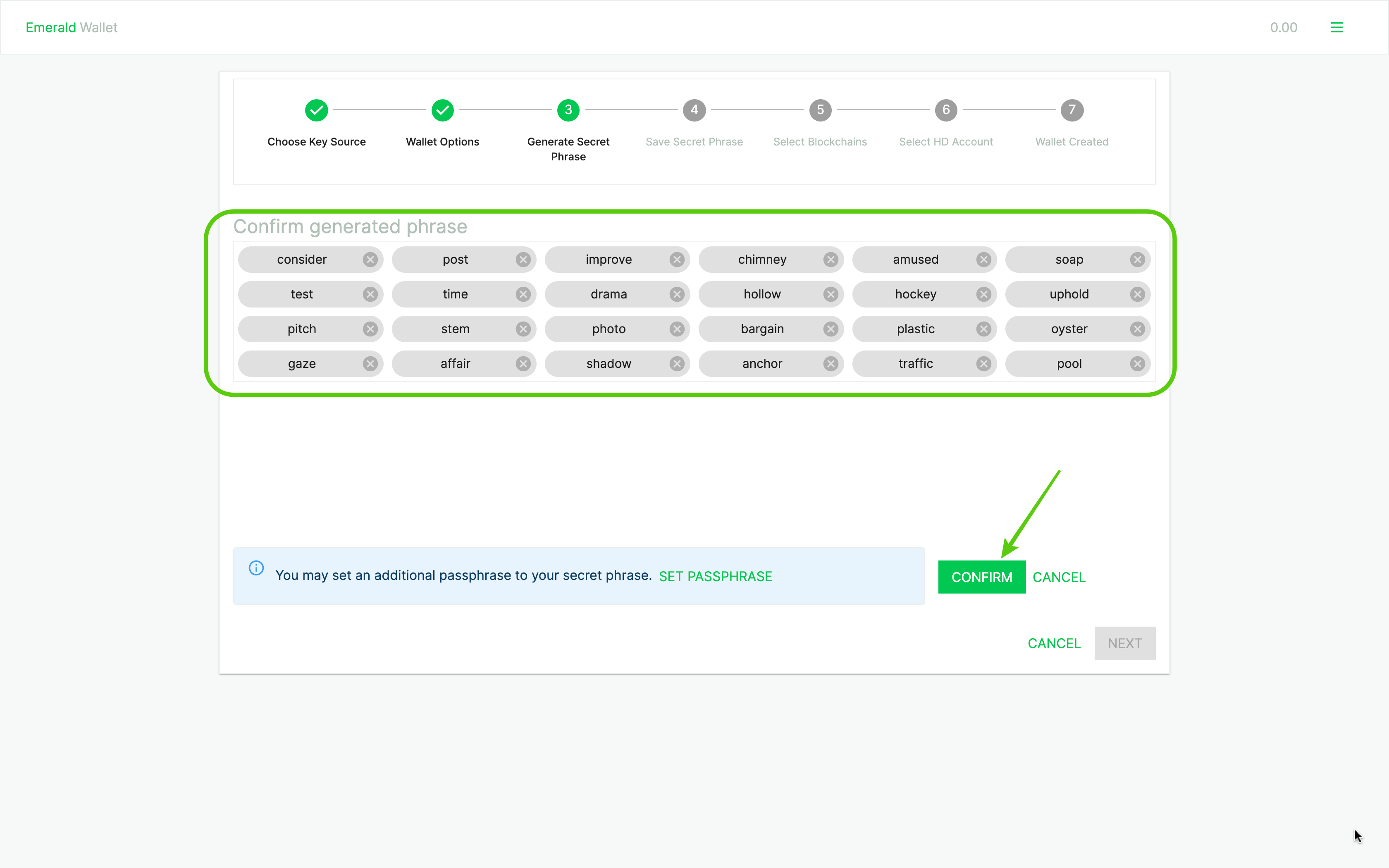This screenshot has width=1389, height=868.
Task: Click the CANCEL button next to CONFIRM
Action: [x=1059, y=576]
